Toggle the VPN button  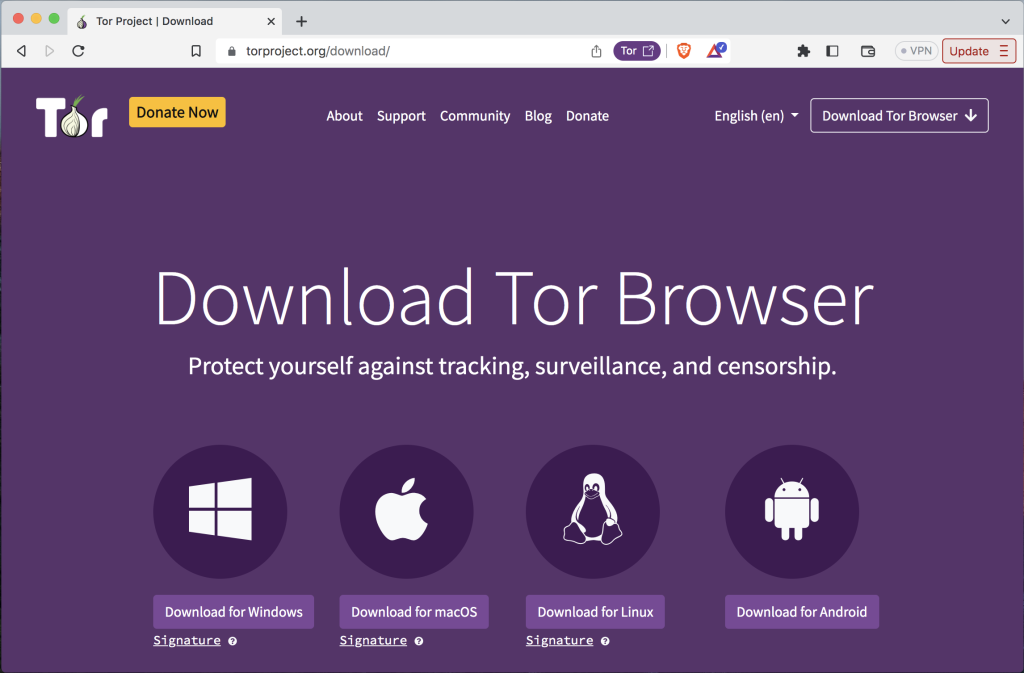(916, 51)
